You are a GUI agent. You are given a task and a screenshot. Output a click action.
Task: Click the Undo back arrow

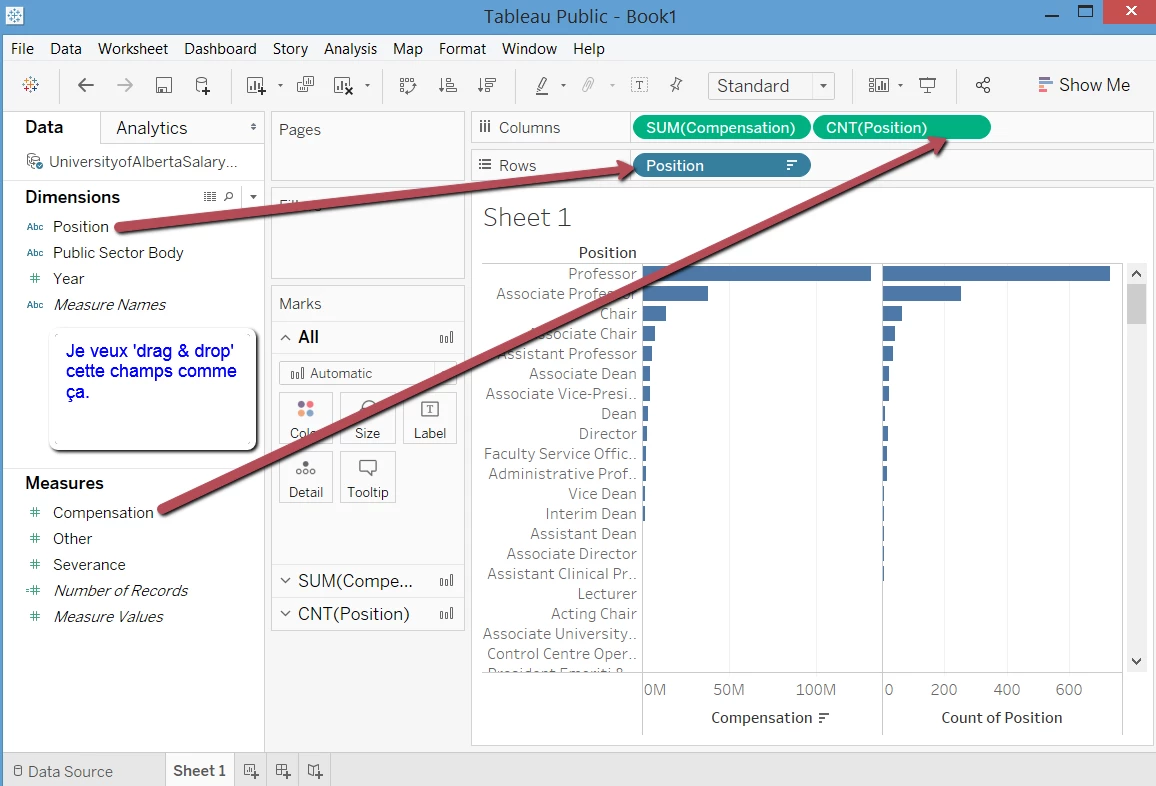click(86, 85)
